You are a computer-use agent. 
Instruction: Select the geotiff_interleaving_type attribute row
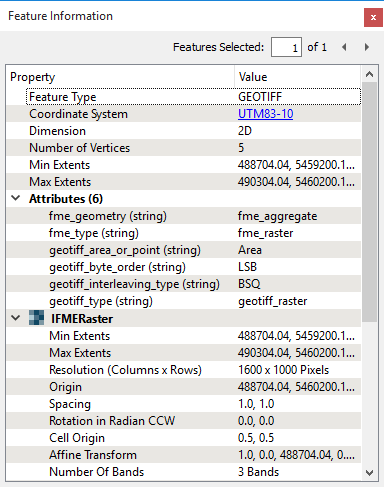pyautogui.click(x=184, y=284)
